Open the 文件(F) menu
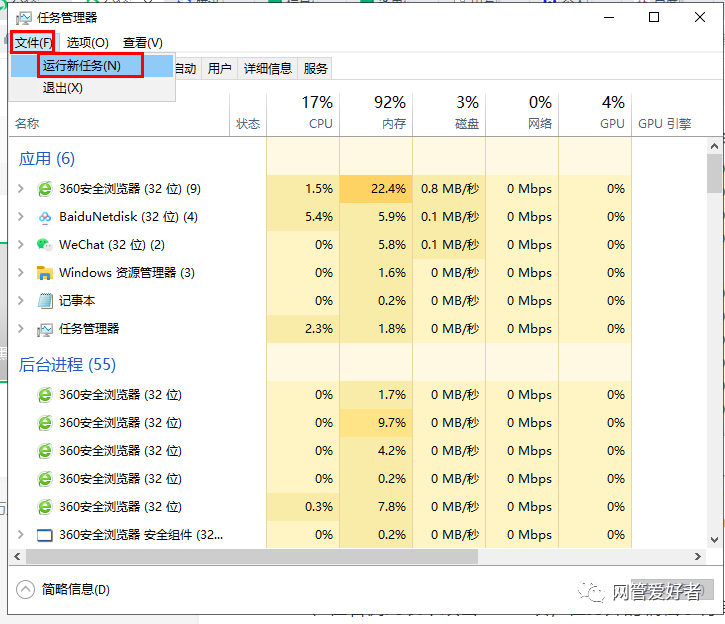The height and width of the screenshot is (624, 725). coord(33,43)
